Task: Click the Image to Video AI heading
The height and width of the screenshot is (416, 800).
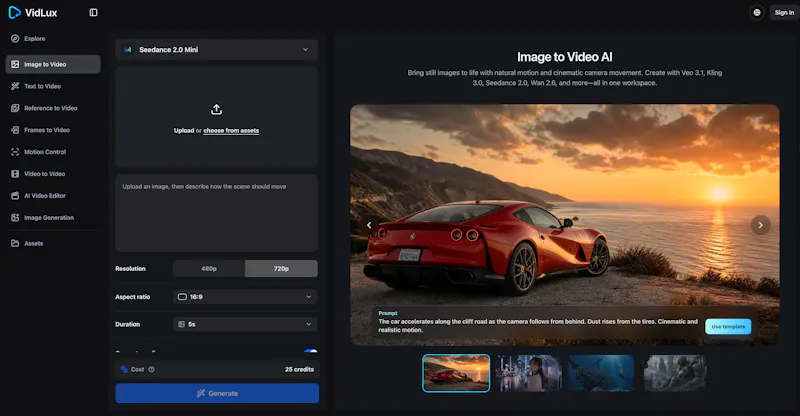Action: pyautogui.click(x=565, y=57)
